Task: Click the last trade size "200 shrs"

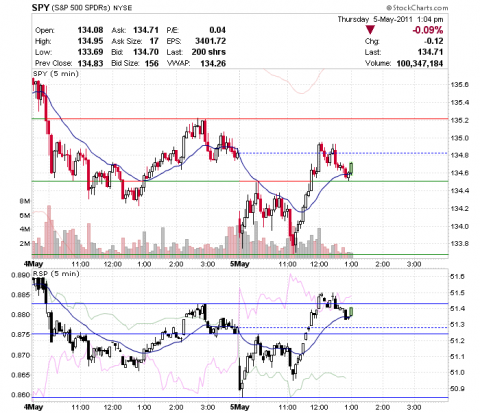Action: [209, 52]
